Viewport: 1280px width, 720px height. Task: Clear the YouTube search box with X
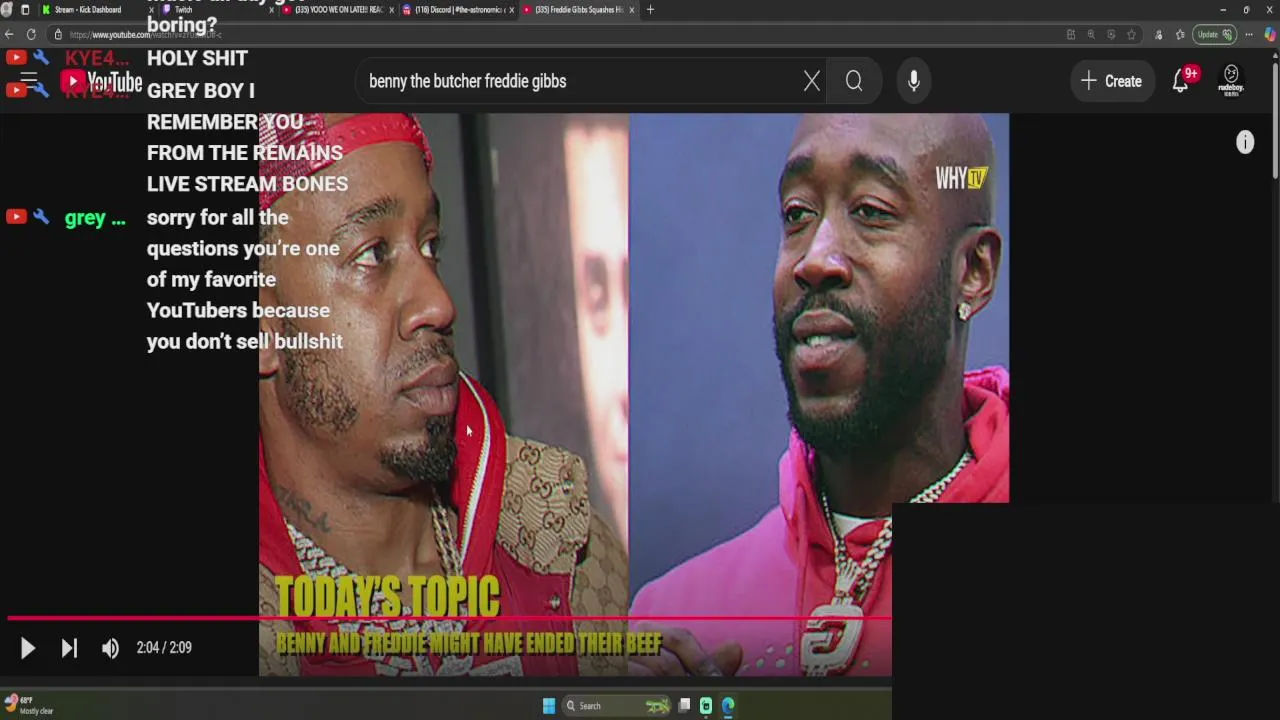812,81
